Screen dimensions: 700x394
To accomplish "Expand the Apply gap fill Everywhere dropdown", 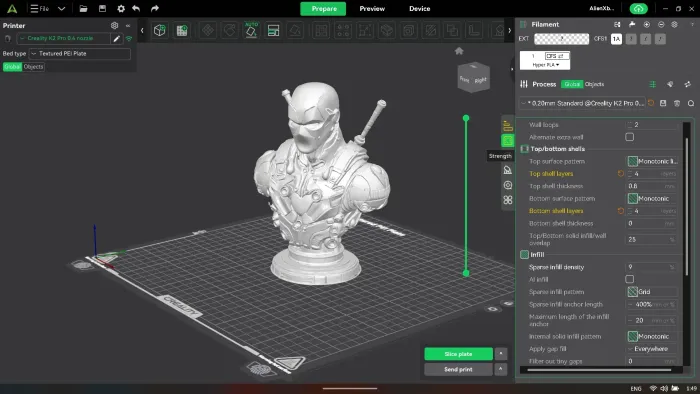I will (652, 349).
